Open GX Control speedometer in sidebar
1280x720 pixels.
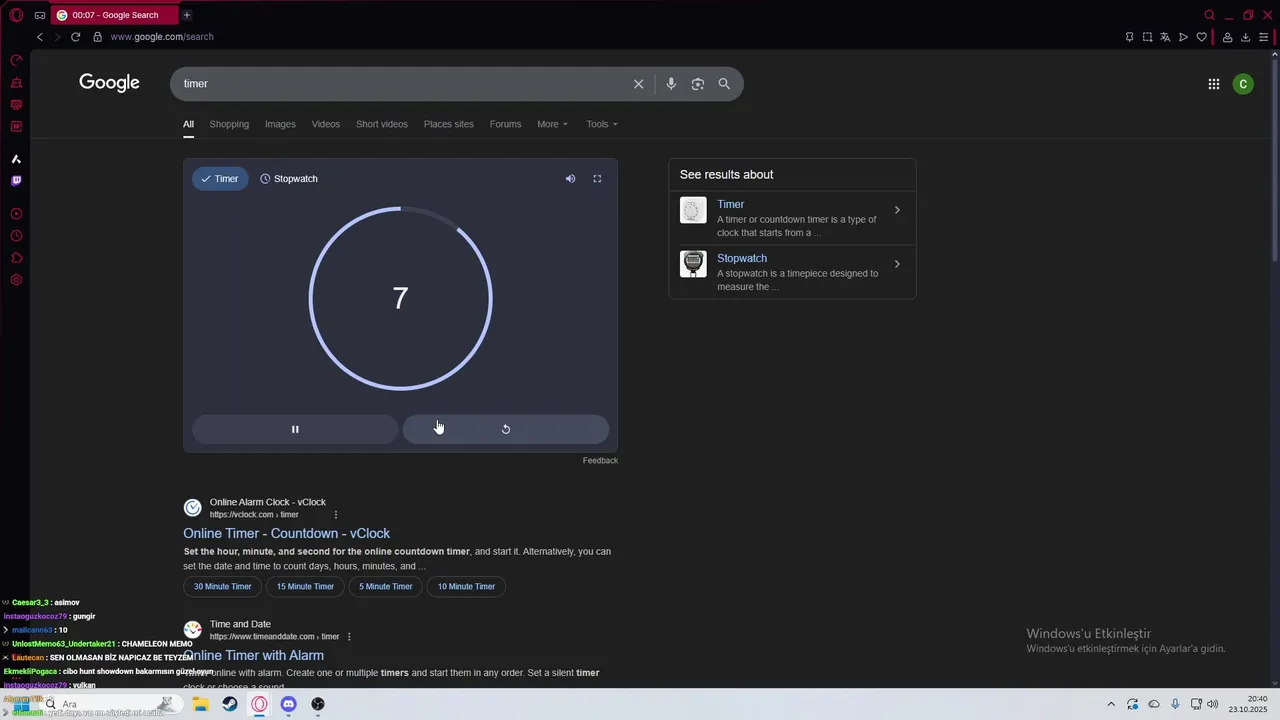click(16, 60)
